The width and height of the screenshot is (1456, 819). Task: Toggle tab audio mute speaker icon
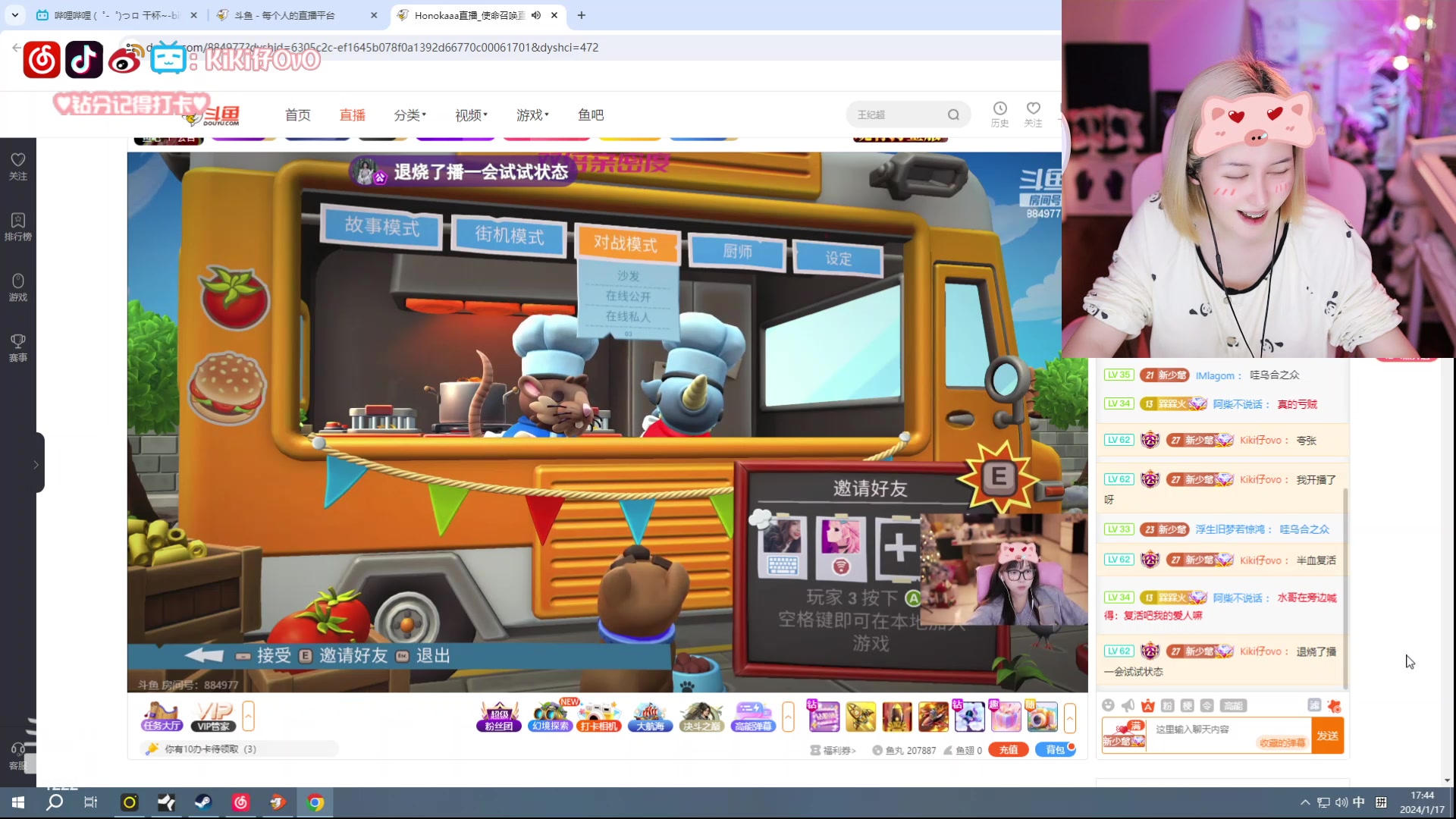pyautogui.click(x=535, y=15)
